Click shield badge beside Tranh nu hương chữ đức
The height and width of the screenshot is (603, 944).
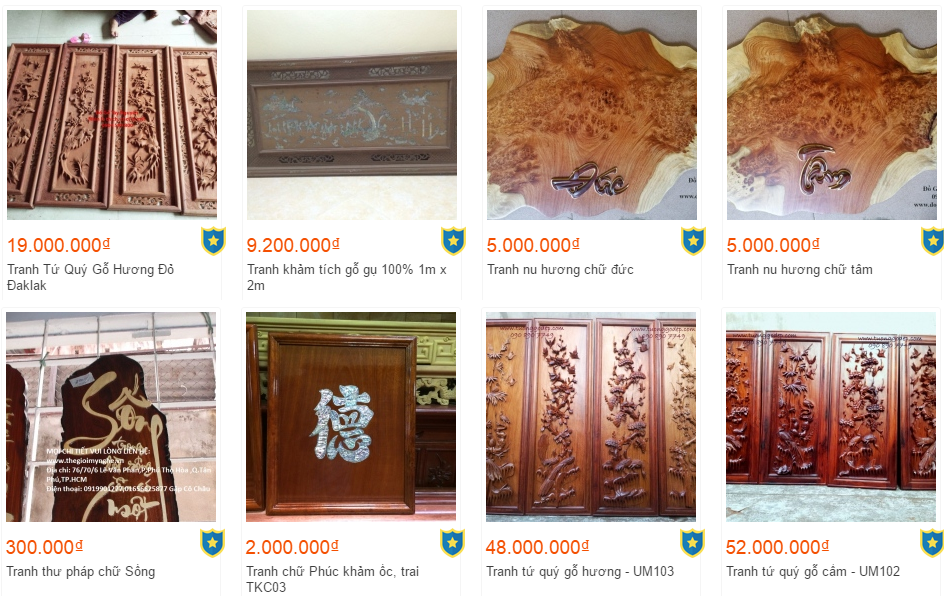(693, 241)
